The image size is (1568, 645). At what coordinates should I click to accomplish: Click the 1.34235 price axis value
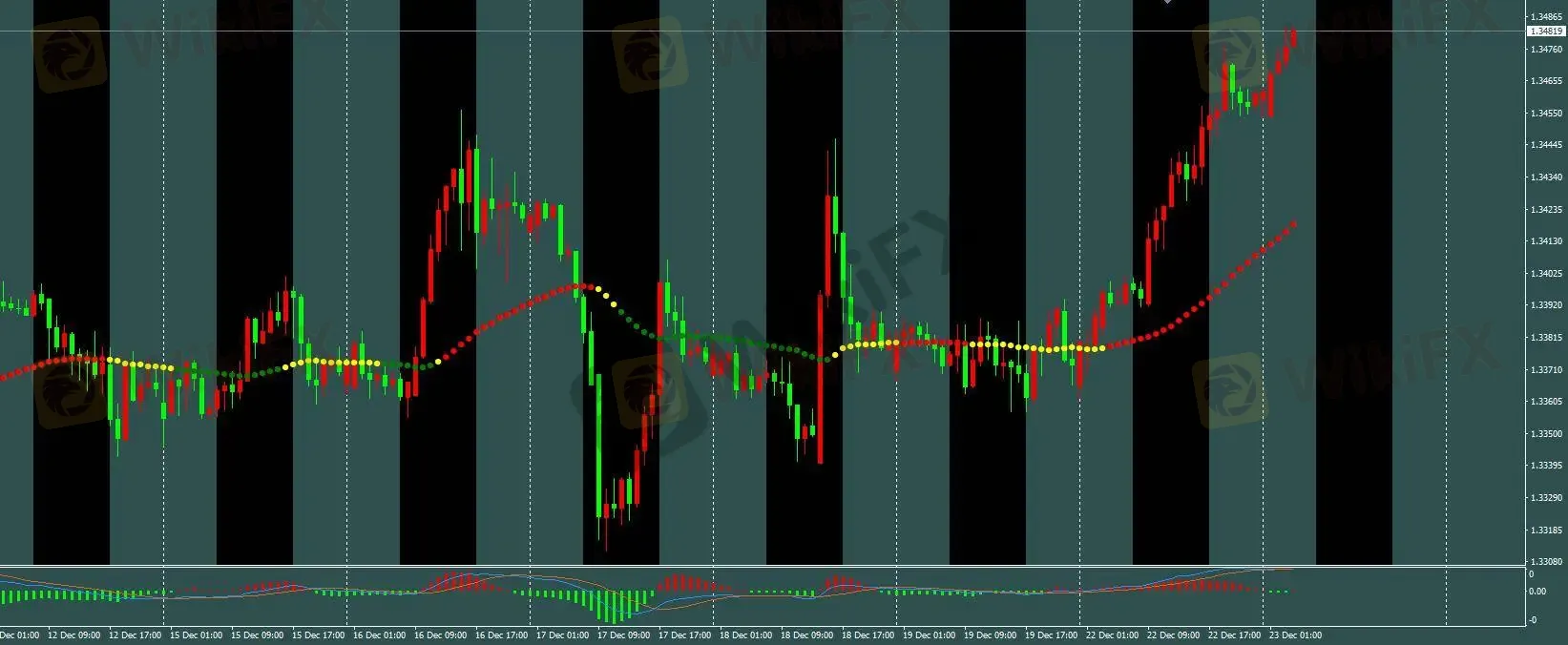[x=1545, y=210]
